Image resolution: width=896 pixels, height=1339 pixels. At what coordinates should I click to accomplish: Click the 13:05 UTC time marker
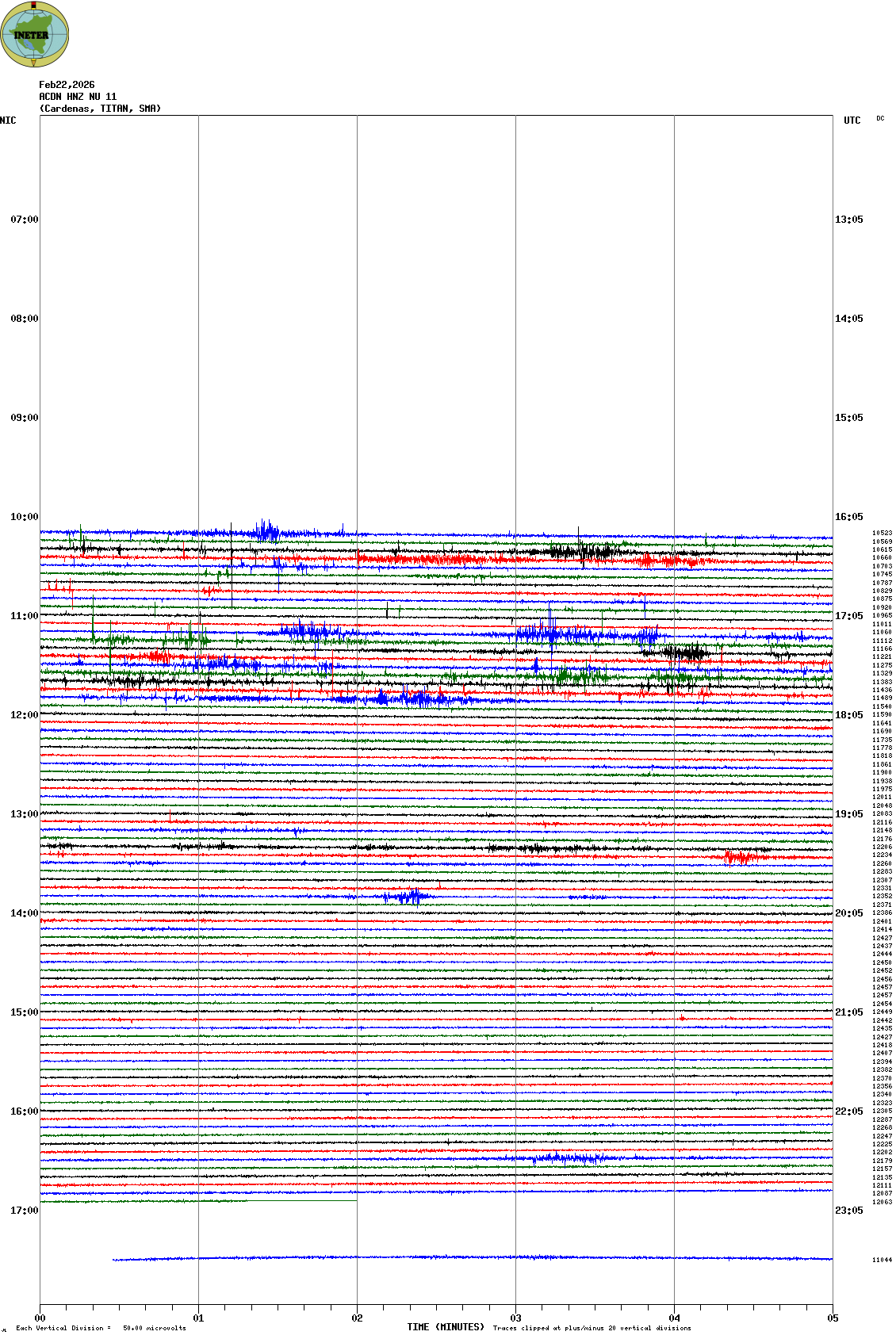click(848, 220)
